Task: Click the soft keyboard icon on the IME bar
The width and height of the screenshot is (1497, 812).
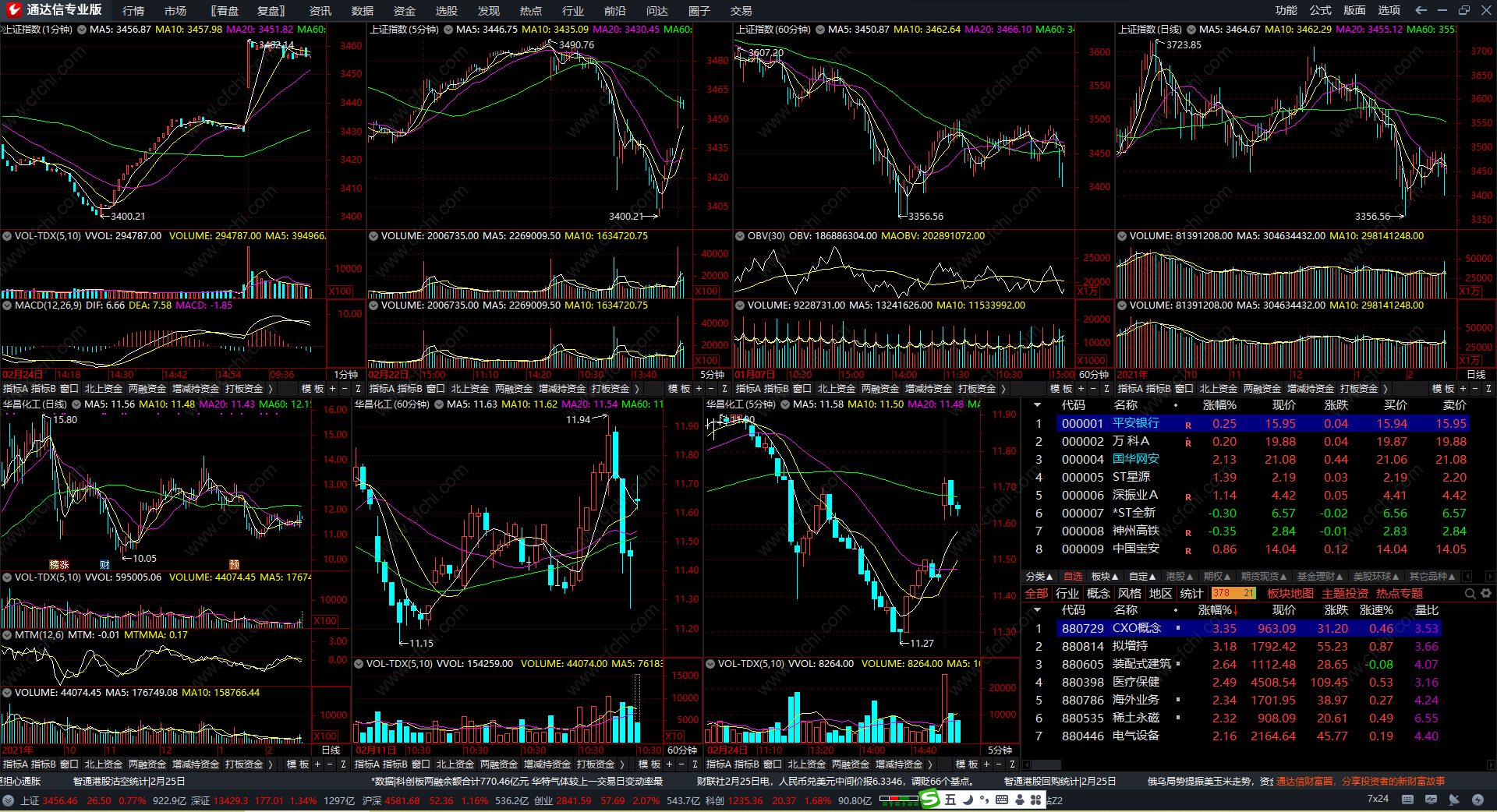Action: [1002, 800]
